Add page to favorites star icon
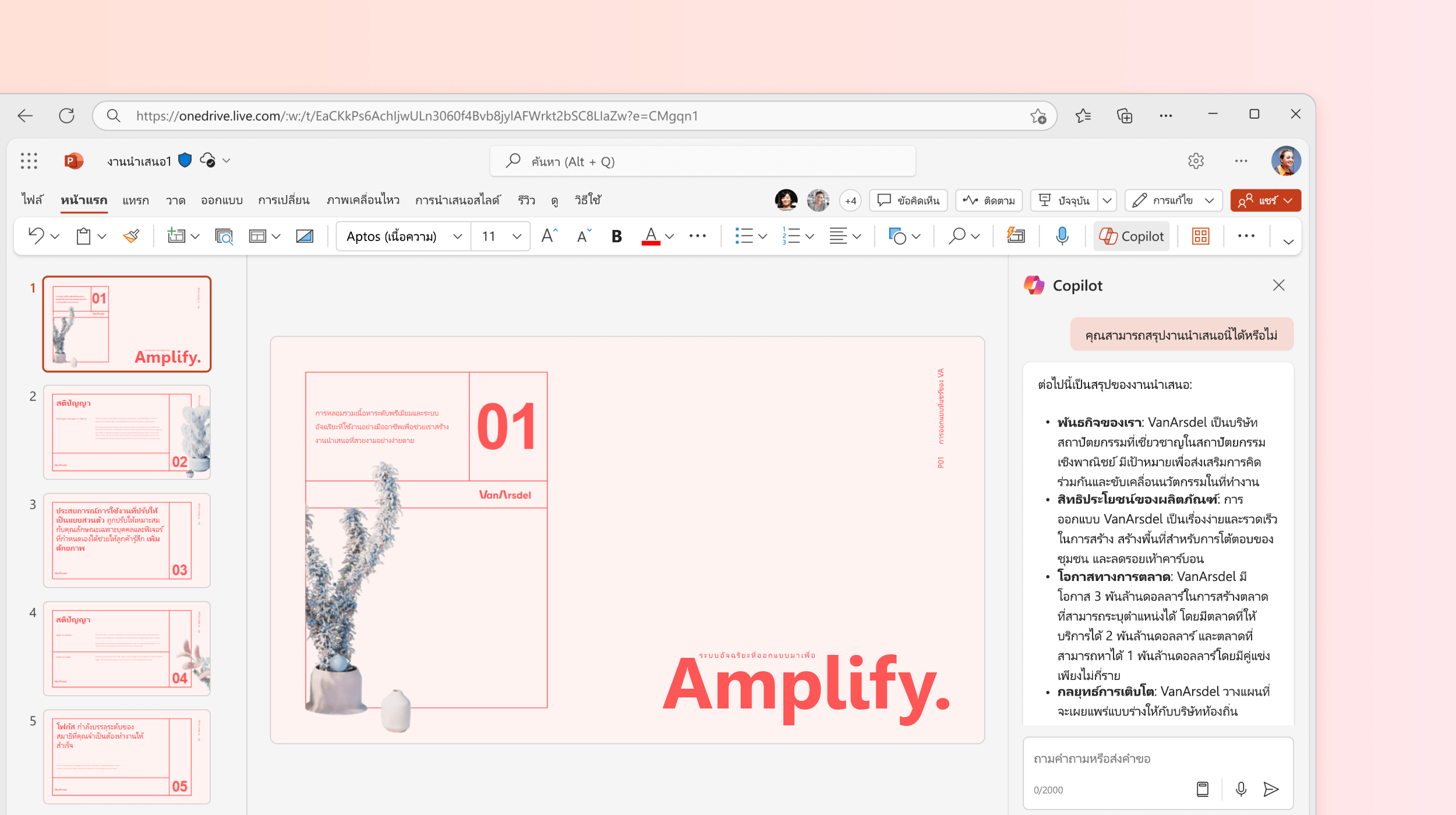 (1038, 116)
